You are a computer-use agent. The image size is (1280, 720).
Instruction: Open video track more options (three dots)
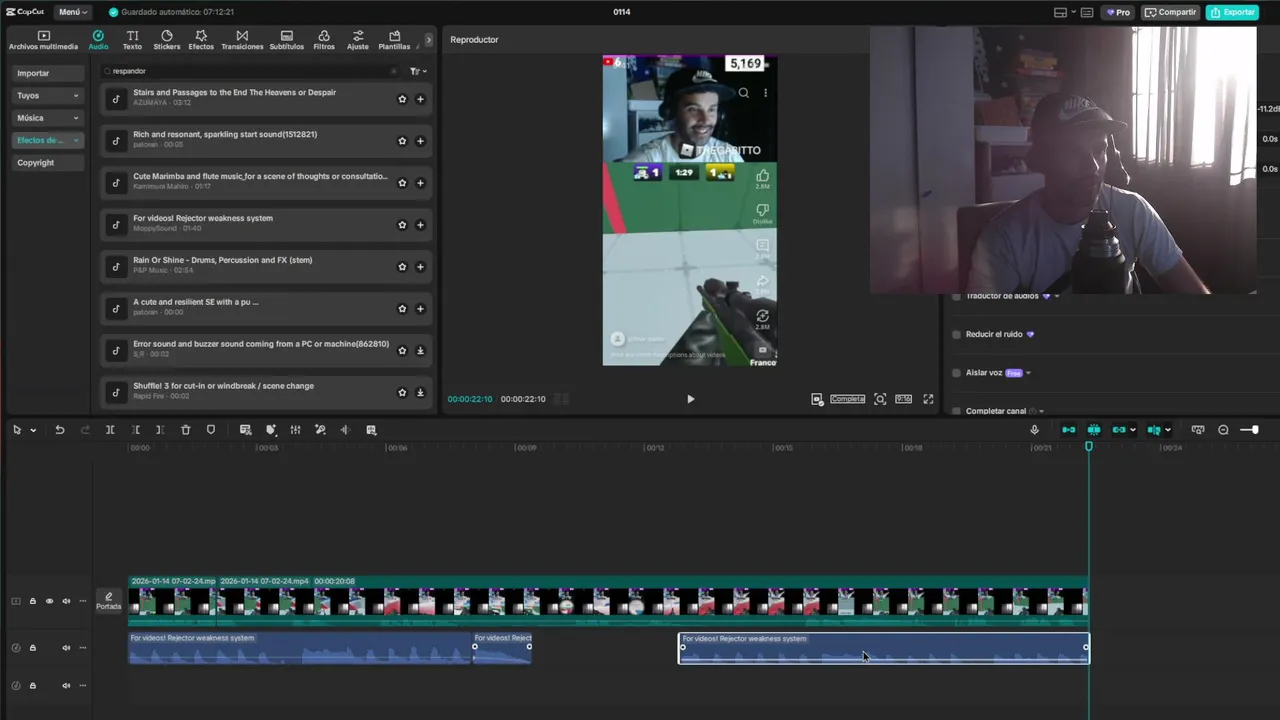(x=82, y=601)
